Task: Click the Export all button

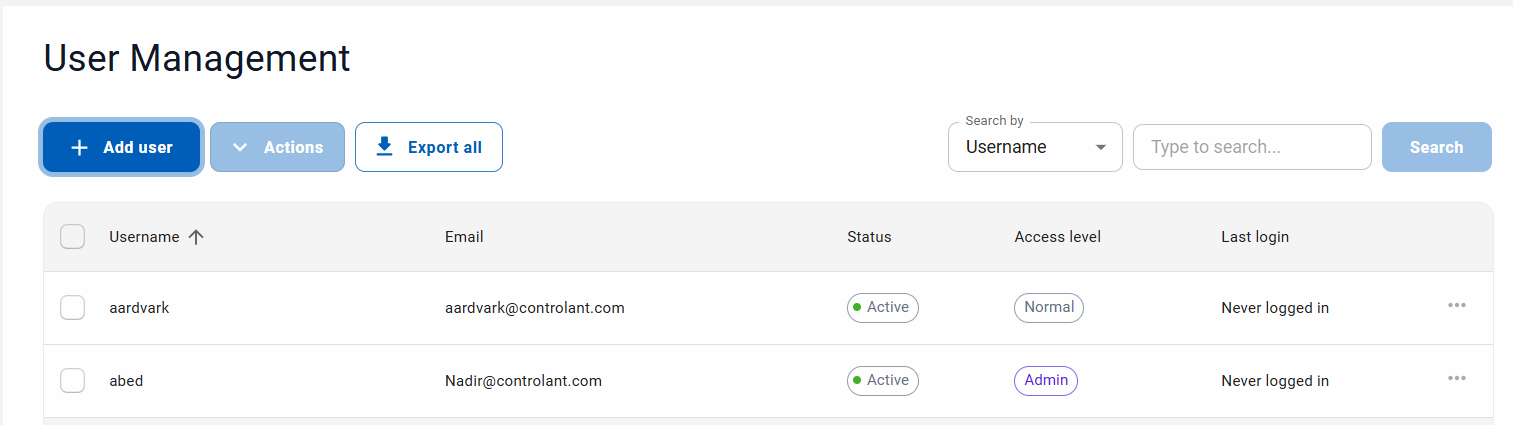Action: tap(429, 148)
